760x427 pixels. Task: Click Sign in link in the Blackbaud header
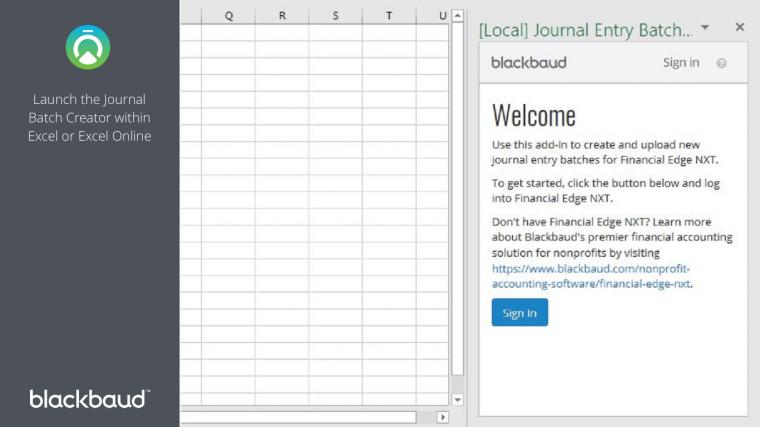[x=681, y=63]
